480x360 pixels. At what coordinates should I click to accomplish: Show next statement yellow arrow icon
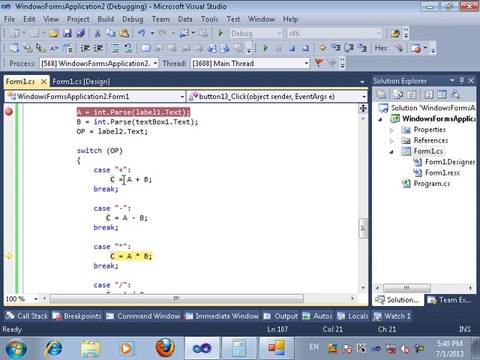click(x=322, y=48)
